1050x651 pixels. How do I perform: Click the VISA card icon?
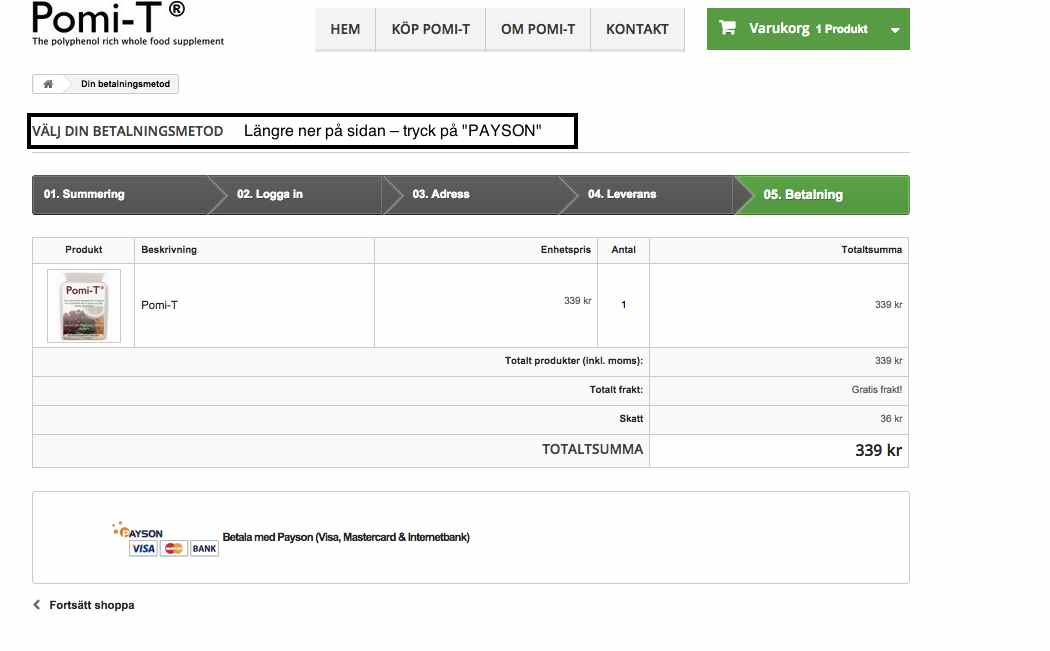tap(143, 549)
